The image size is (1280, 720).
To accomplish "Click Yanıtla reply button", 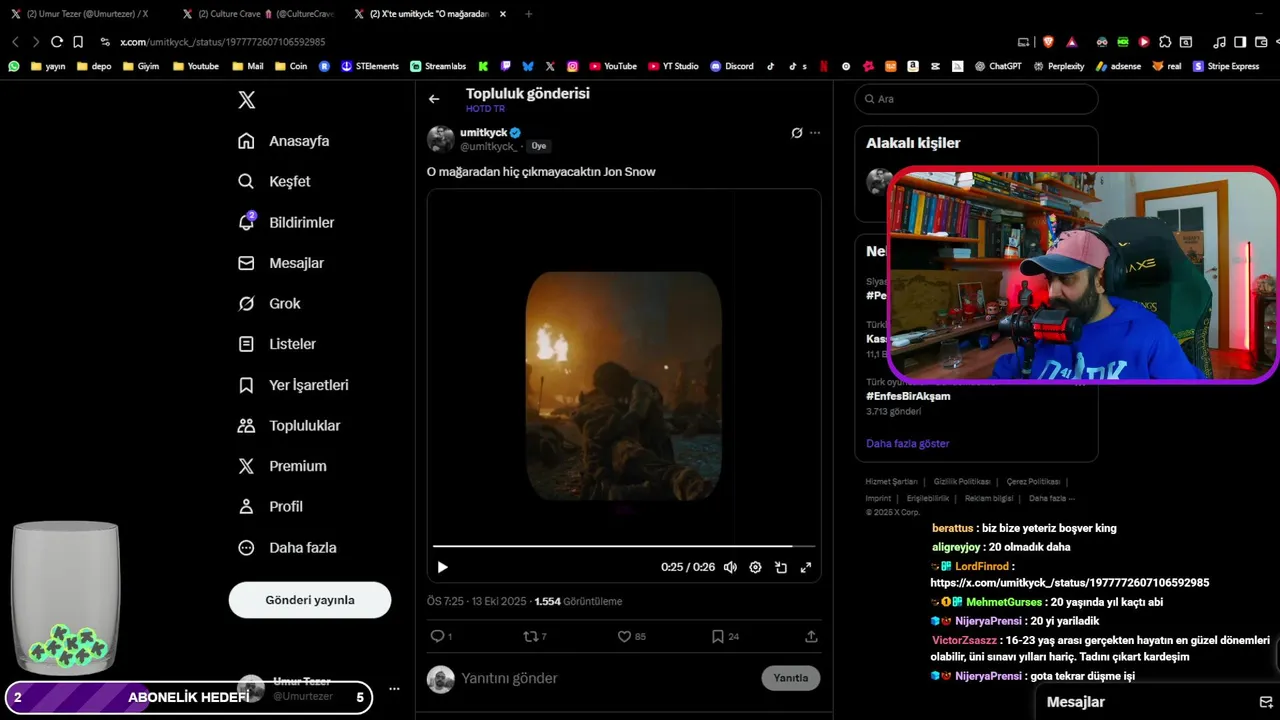I will pyautogui.click(x=791, y=678).
